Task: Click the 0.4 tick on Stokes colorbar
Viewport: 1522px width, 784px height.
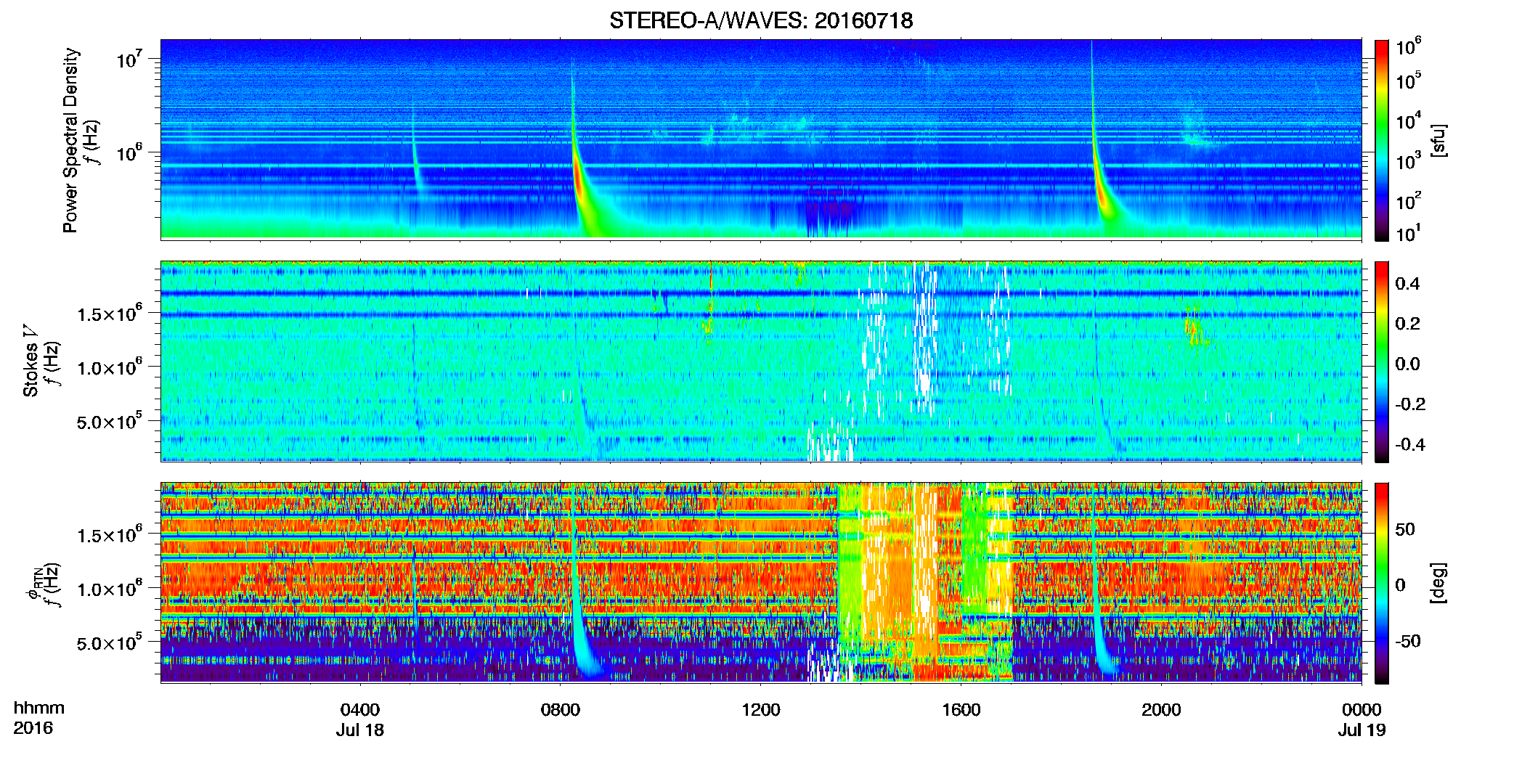Action: tap(1407, 284)
